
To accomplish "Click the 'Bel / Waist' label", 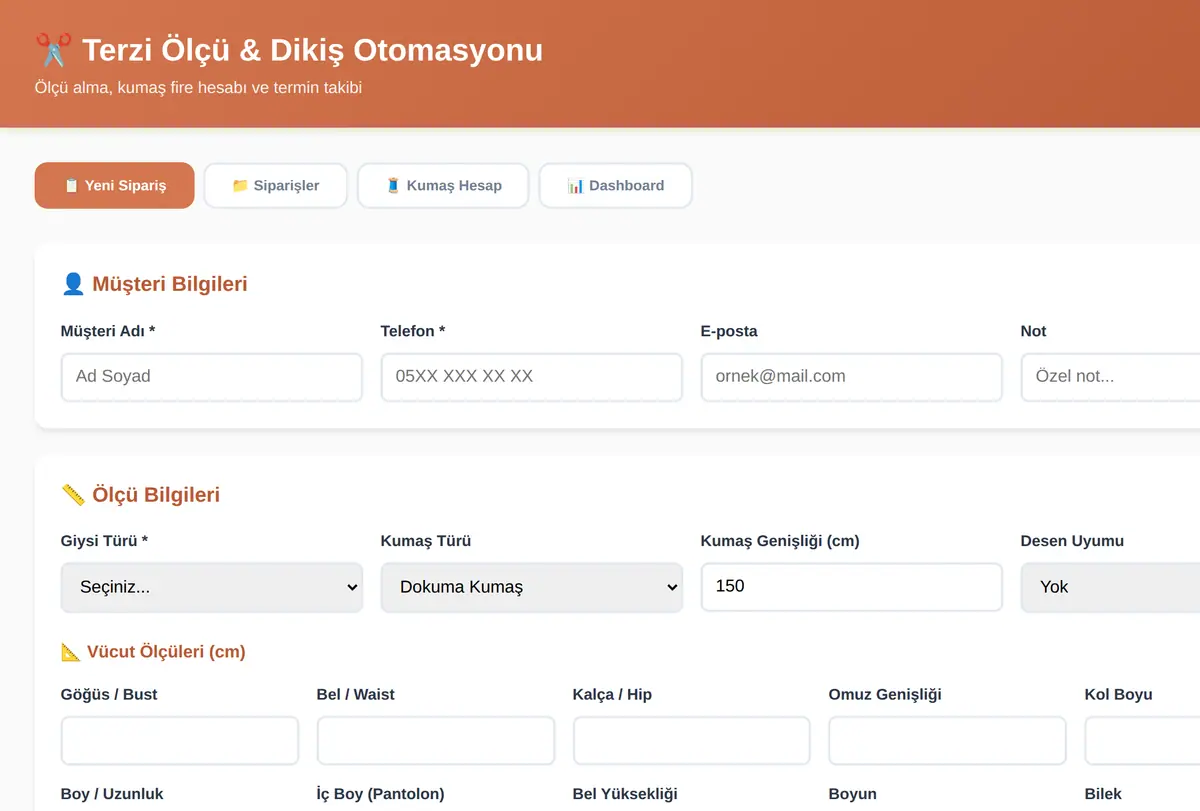I will click(356, 695).
